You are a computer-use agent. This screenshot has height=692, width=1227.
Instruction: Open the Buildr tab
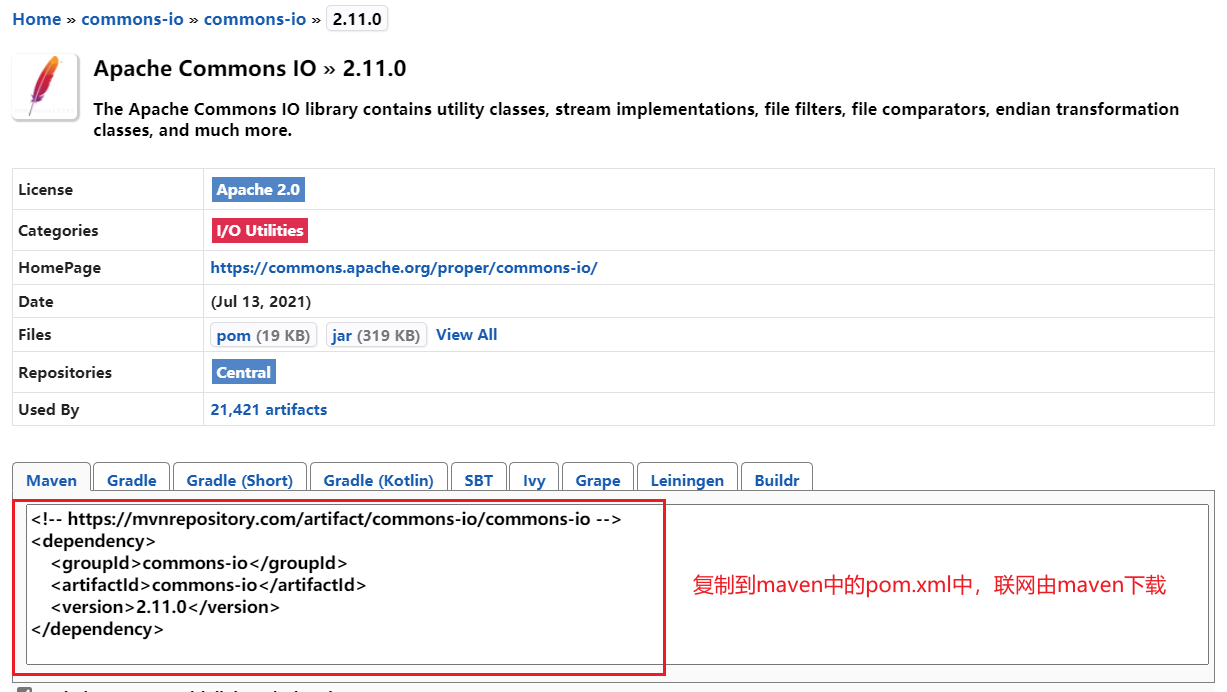(x=776, y=480)
